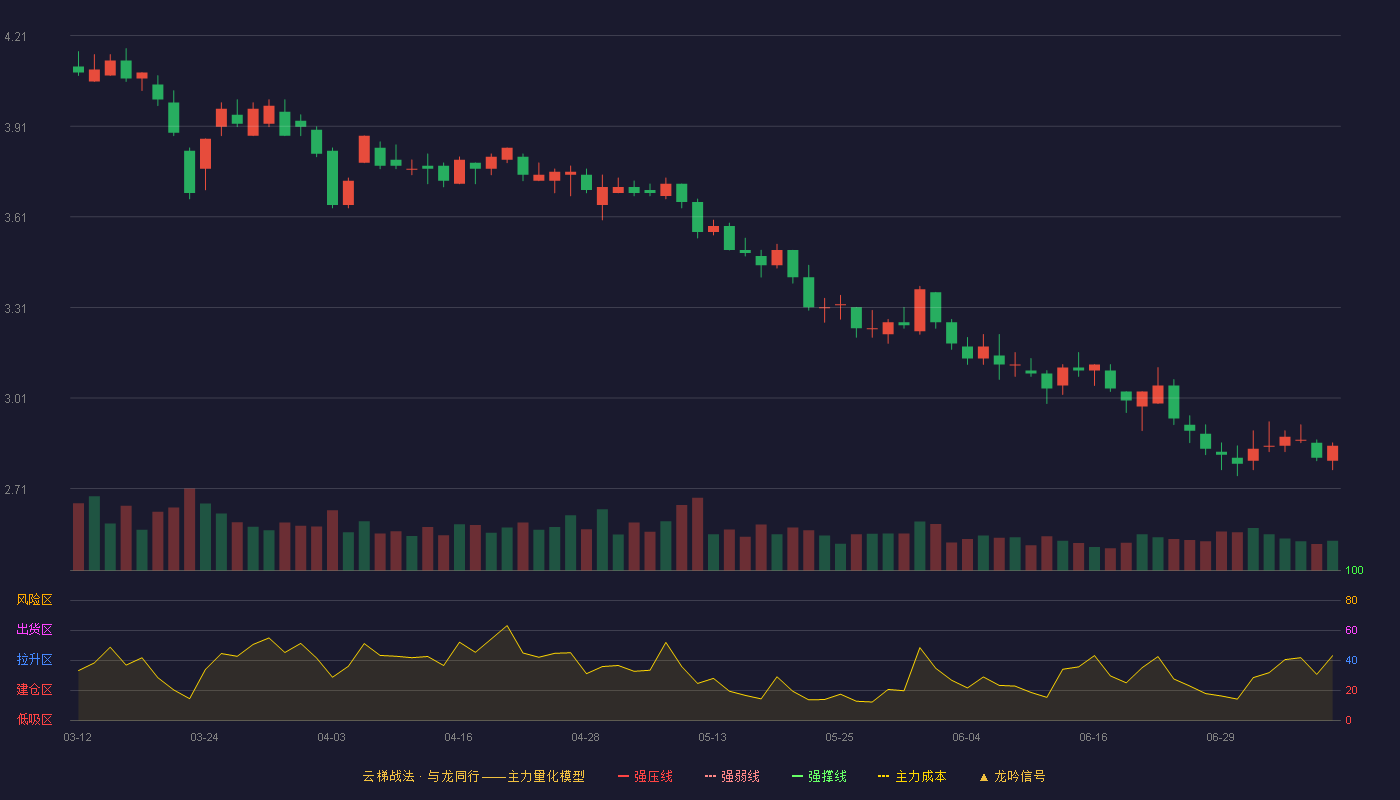Click the 建仓区 zone label

(34, 690)
